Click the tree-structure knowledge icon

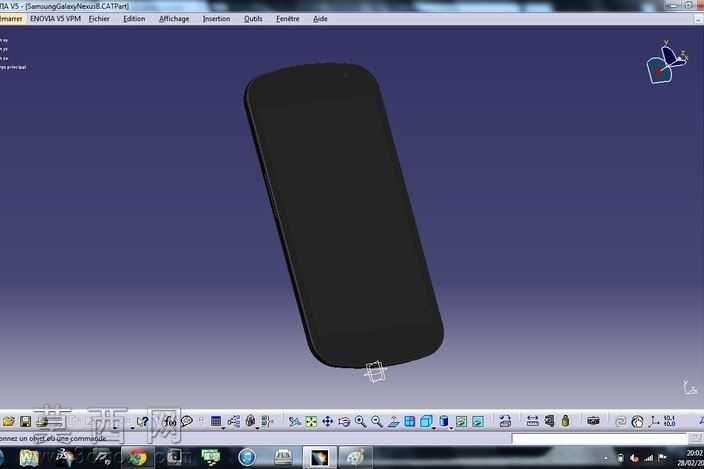coord(233,421)
